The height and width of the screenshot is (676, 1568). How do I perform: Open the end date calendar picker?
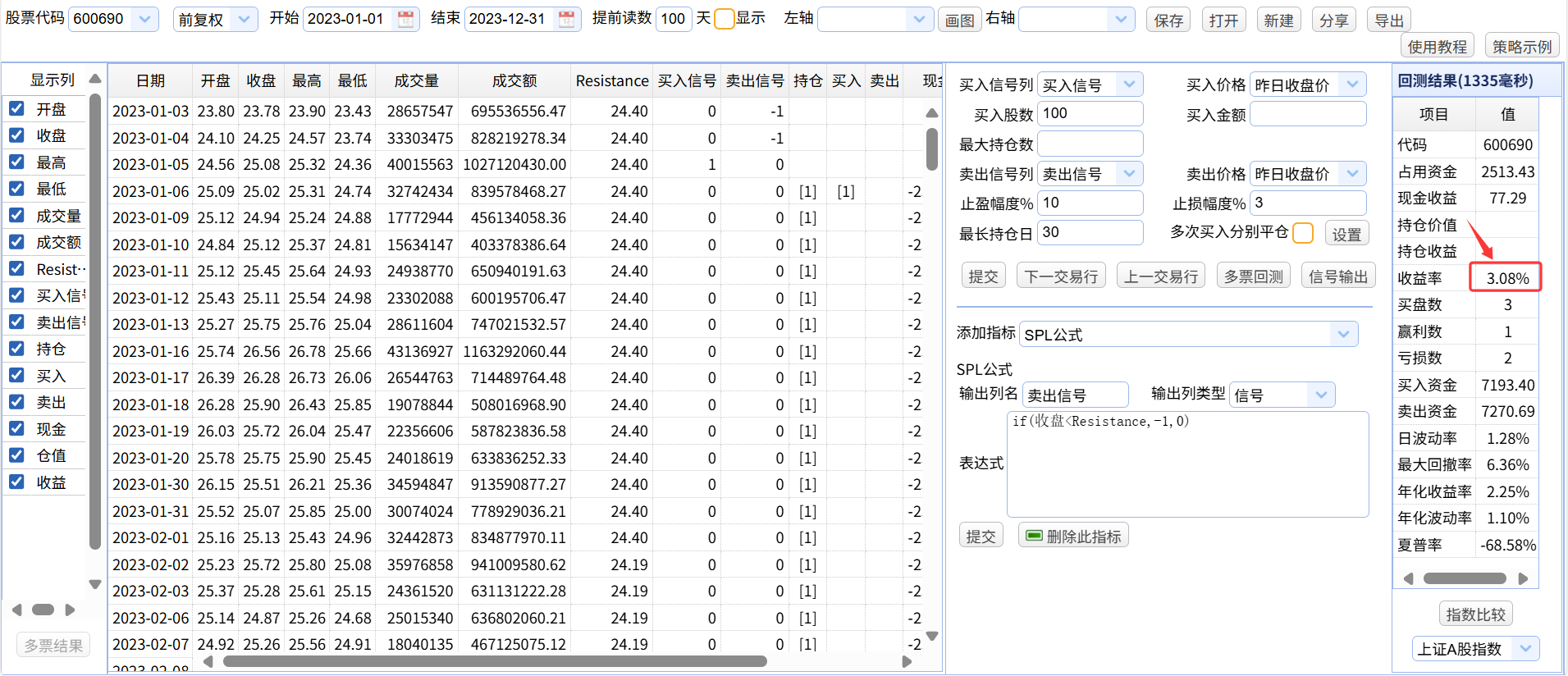tap(566, 20)
